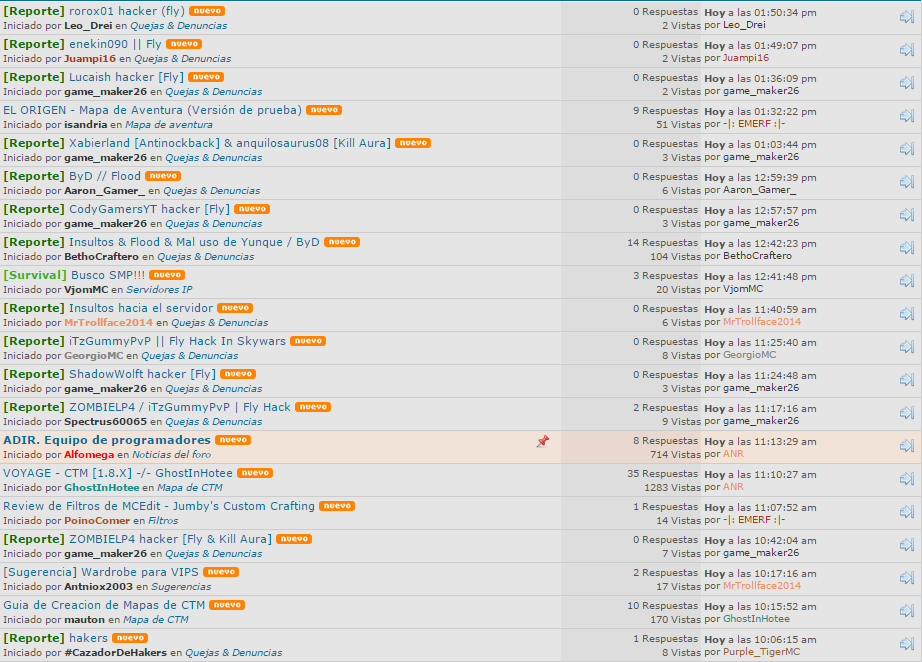View thread starter Leo_Drei's profile

[88, 26]
